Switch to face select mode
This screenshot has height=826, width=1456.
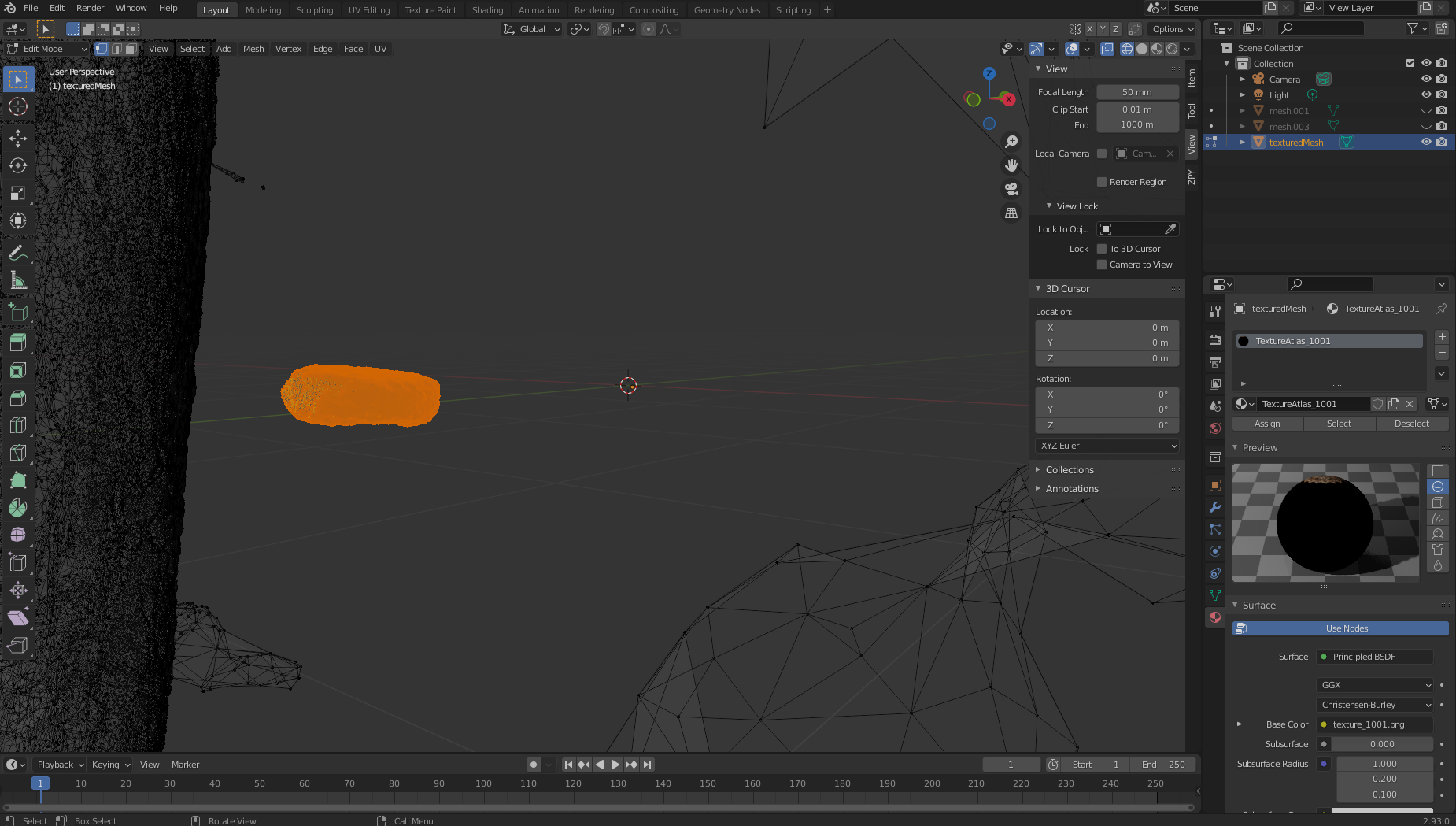point(131,49)
